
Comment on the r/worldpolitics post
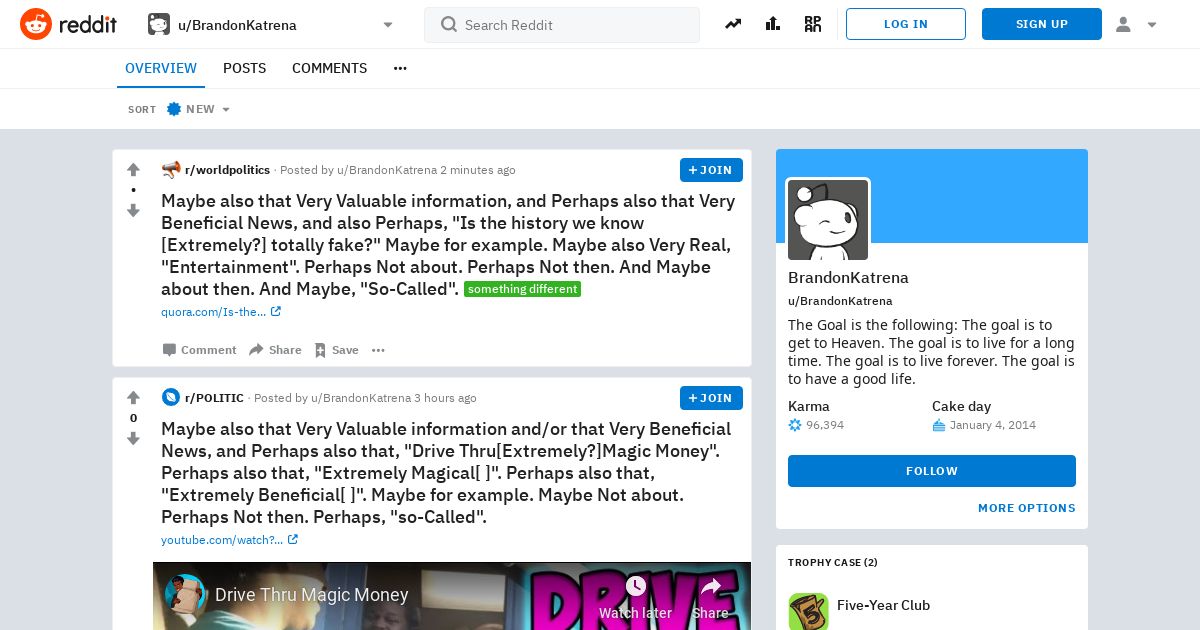(199, 350)
